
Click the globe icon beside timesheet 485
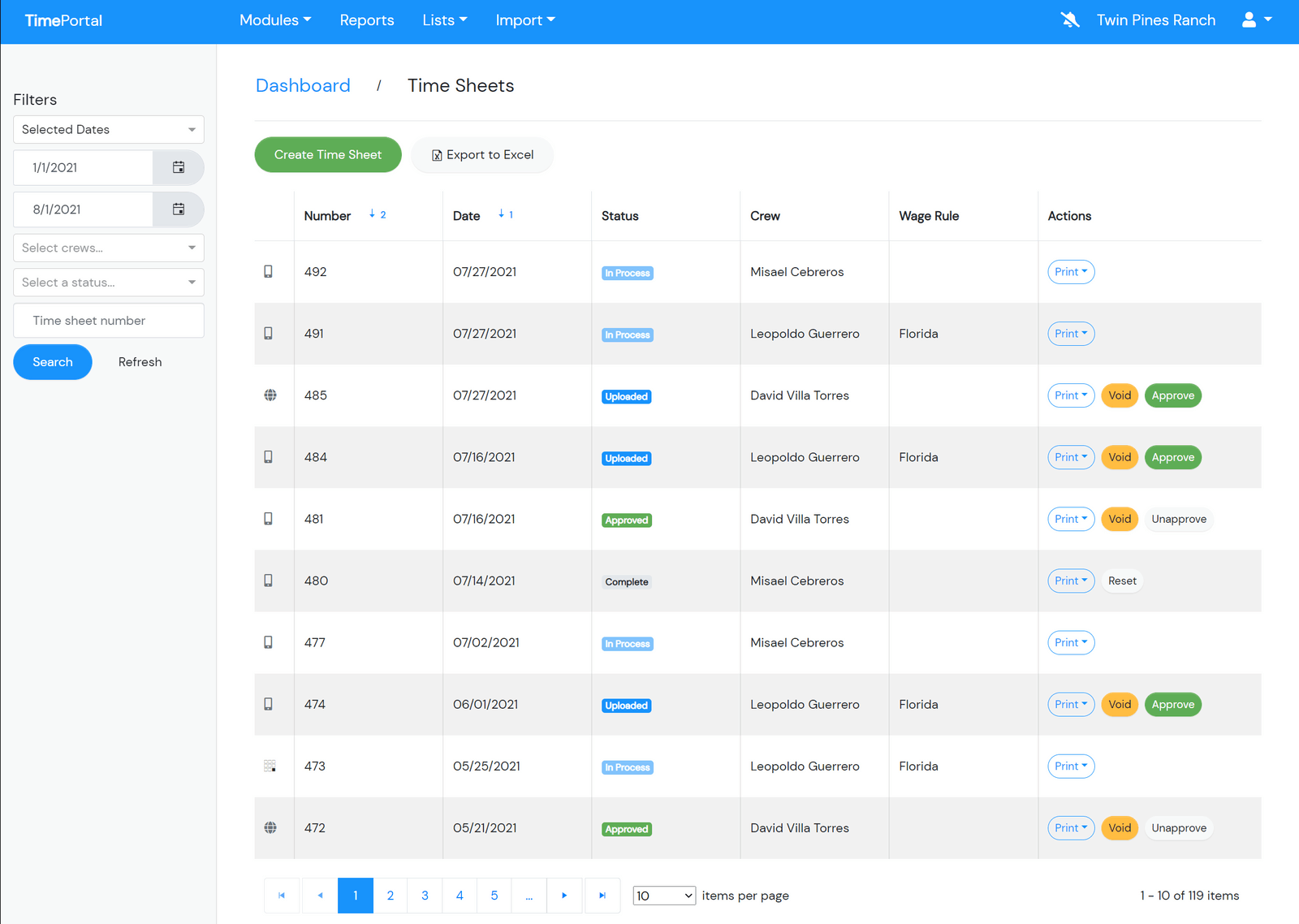coord(271,395)
